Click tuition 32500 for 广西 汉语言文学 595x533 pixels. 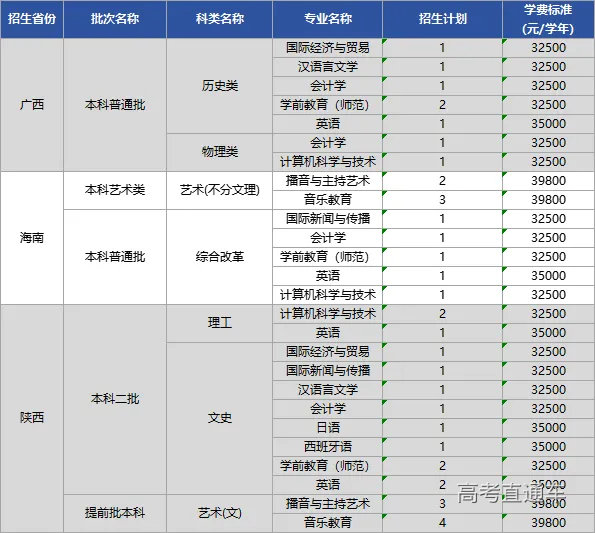(x=548, y=67)
